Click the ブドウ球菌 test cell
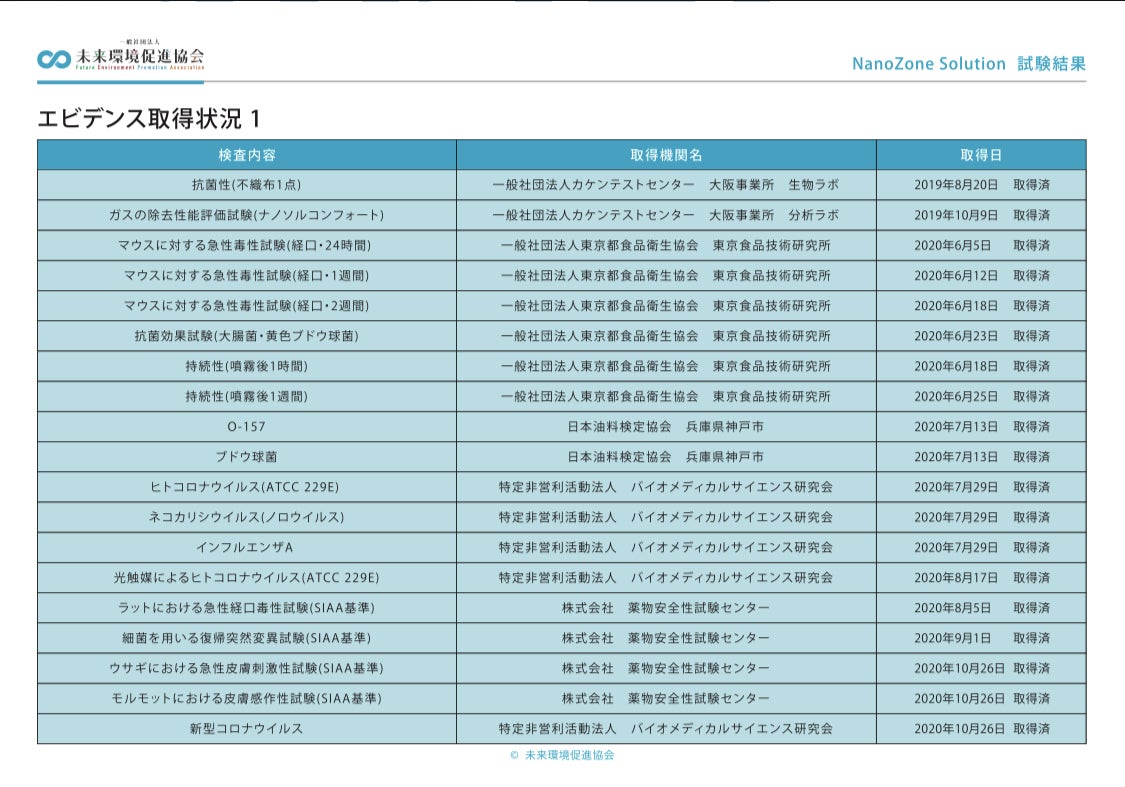This screenshot has height=787, width=1125. pos(247,456)
